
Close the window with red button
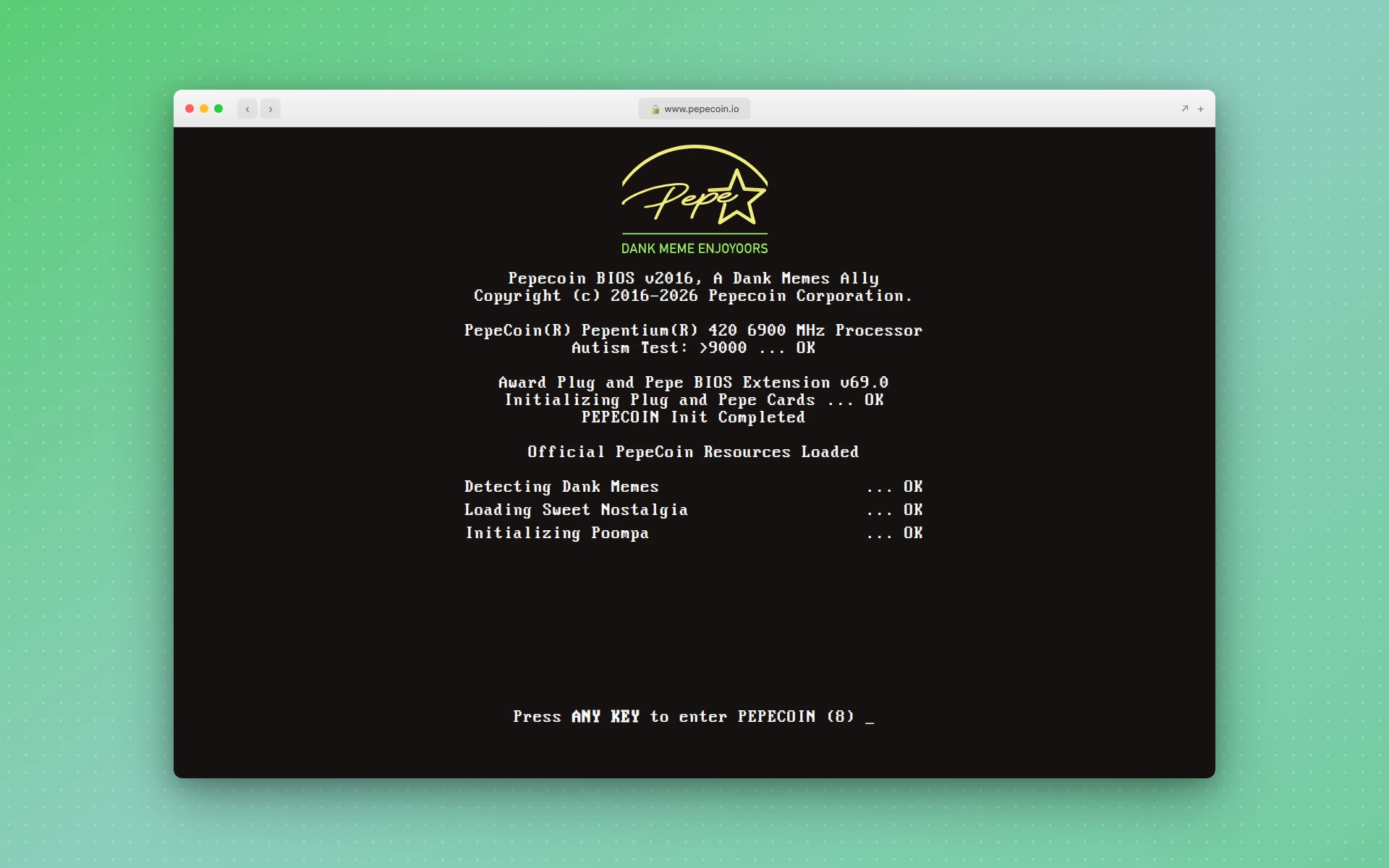(190, 109)
